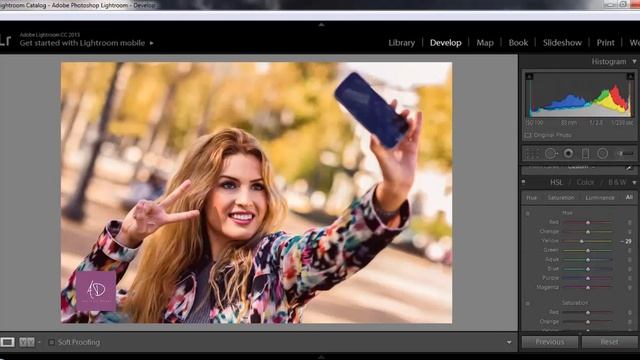640x360 pixels.
Task: Click the Hue Yellow slider
Action: tap(588, 241)
